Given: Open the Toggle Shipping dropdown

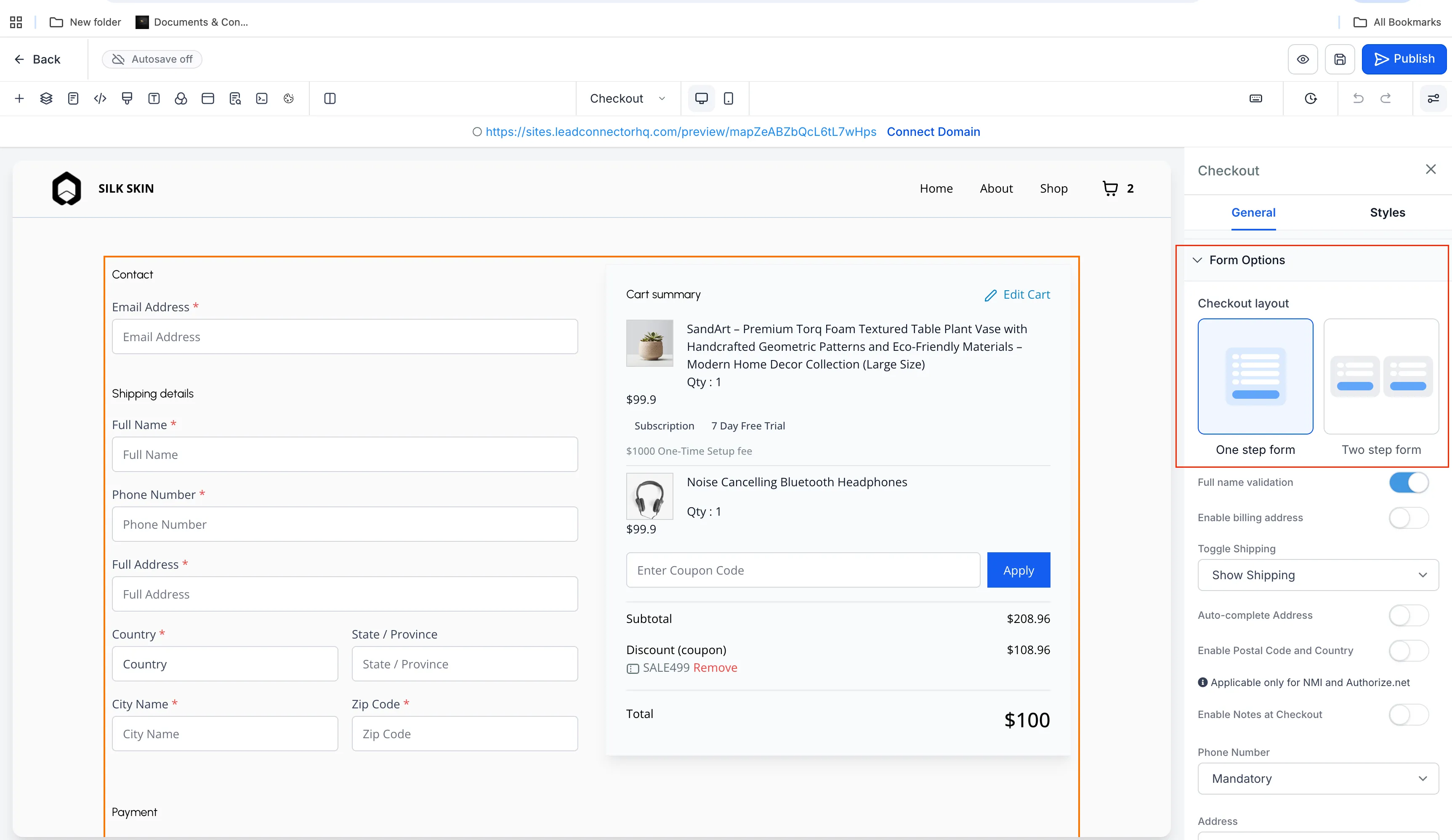Looking at the screenshot, I should [x=1318, y=575].
